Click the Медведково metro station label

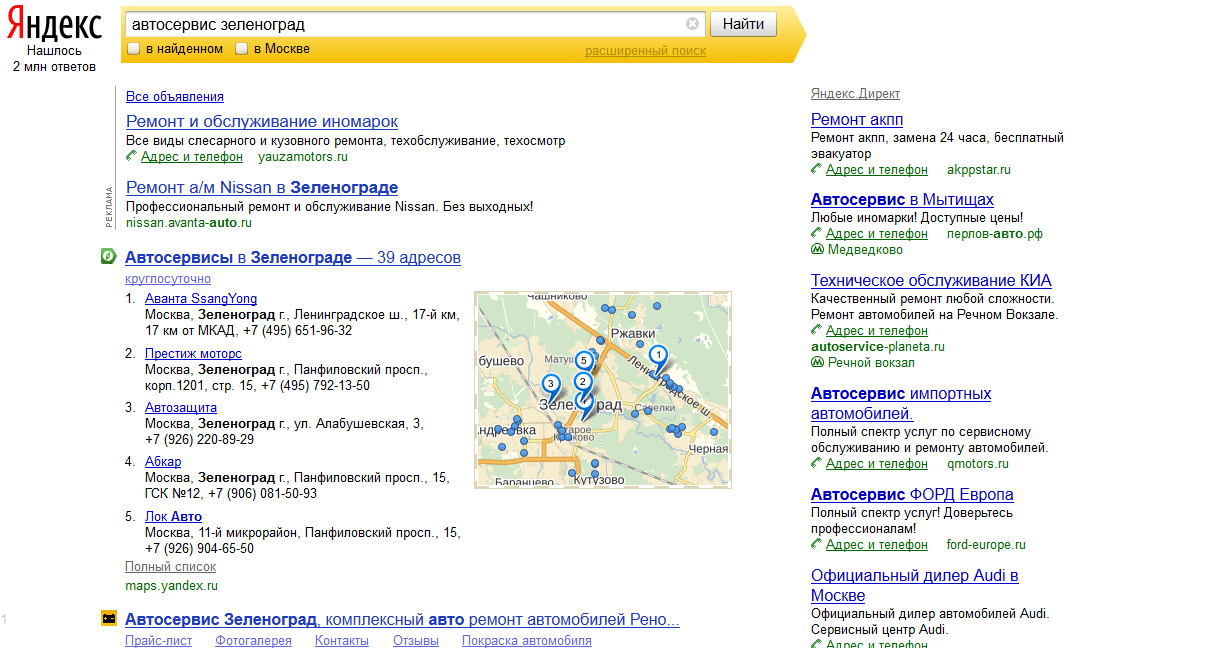(x=865, y=250)
